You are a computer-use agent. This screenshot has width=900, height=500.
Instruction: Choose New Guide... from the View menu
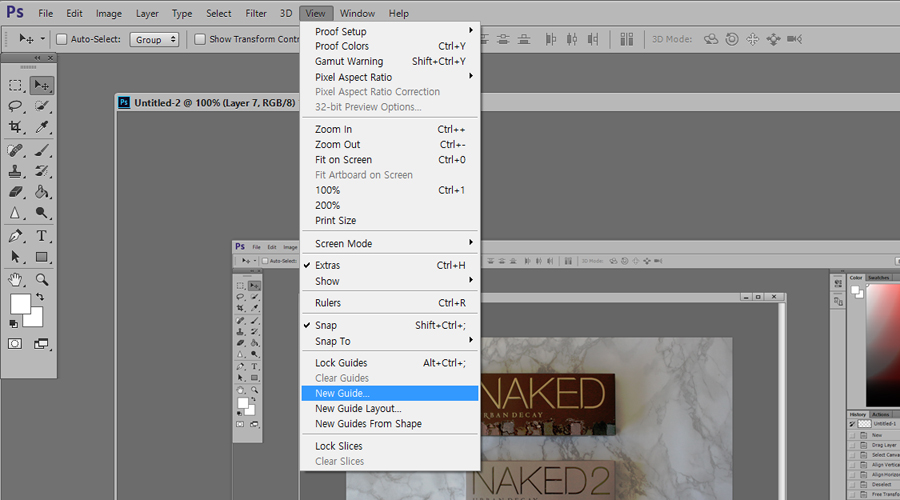point(342,393)
